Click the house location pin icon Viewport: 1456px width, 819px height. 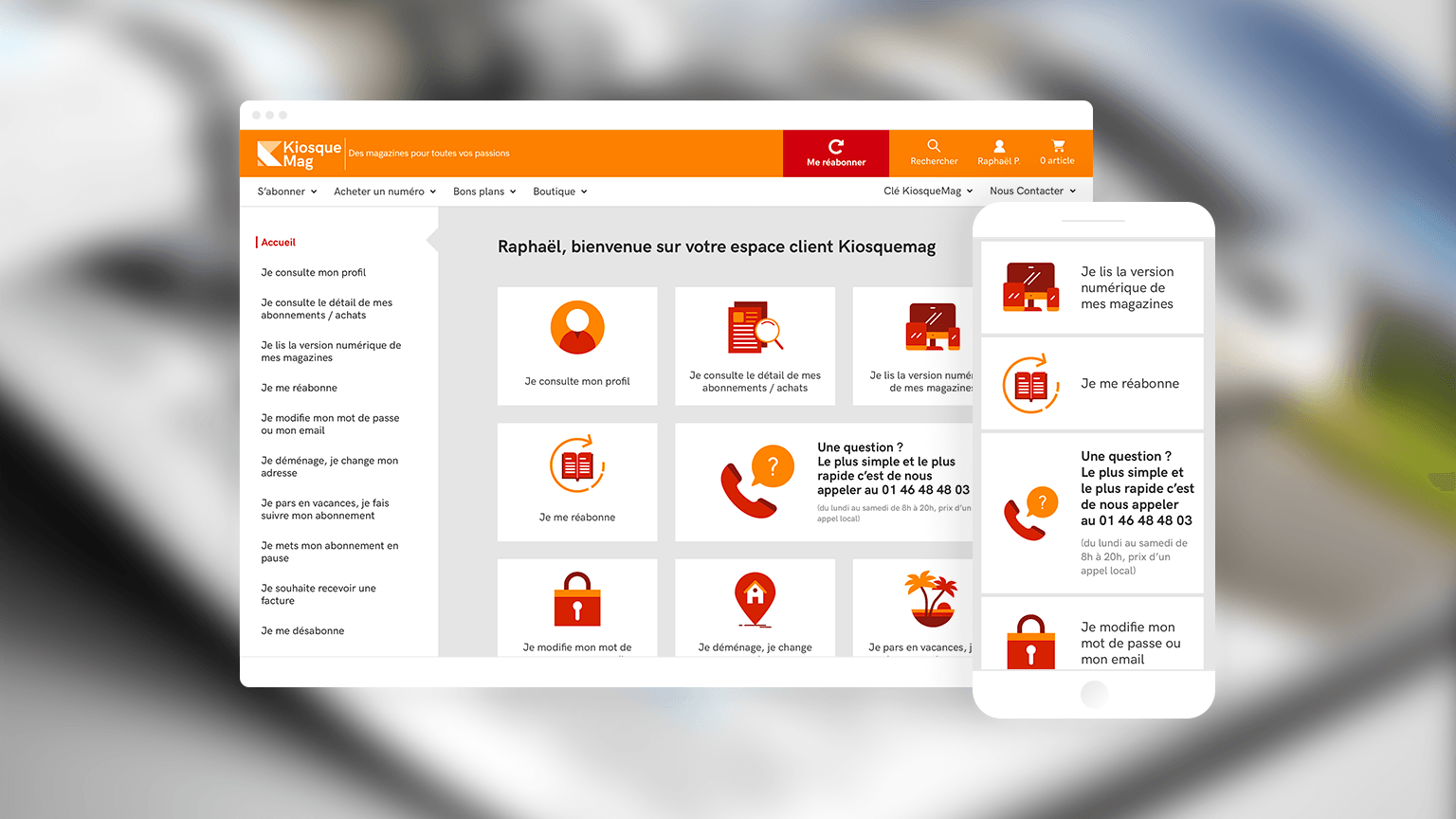click(755, 599)
